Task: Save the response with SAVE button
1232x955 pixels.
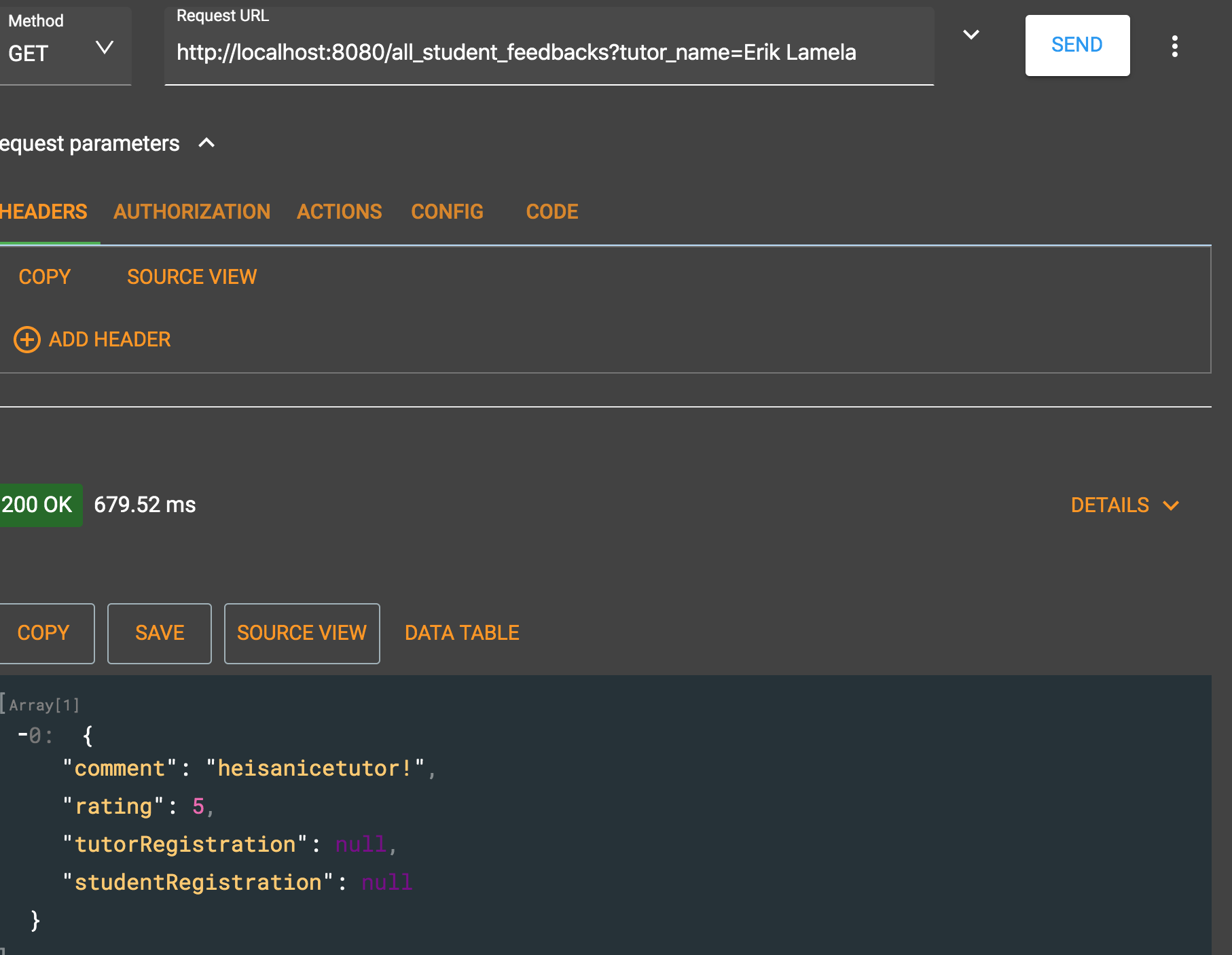Action: (x=160, y=633)
